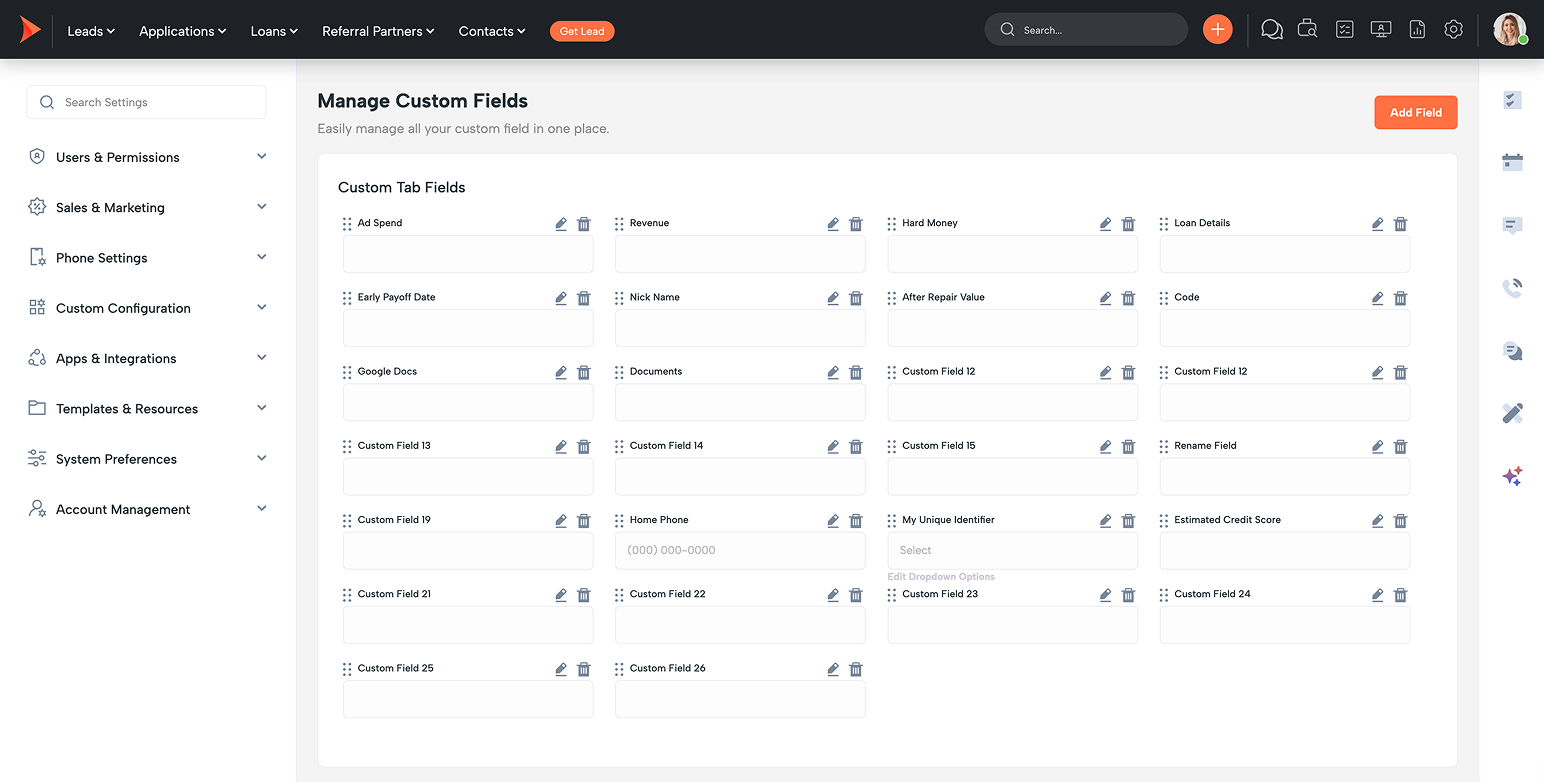The width and height of the screenshot is (1544, 782).
Task: Expand Templates & Resources section
Action: [148, 408]
